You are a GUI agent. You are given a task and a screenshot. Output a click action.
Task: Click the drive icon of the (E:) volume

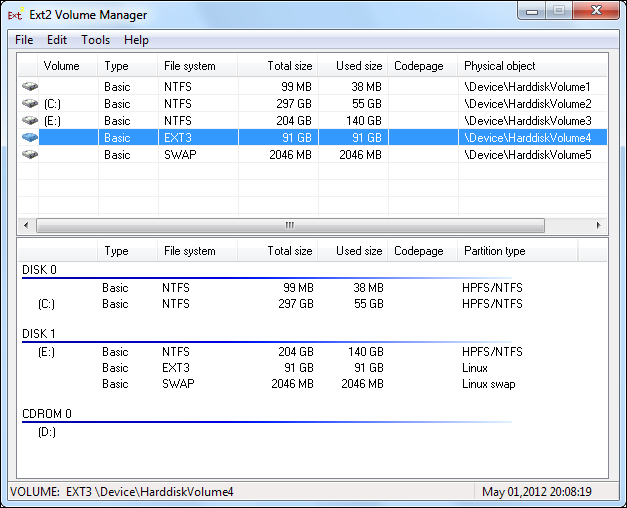coord(30,120)
